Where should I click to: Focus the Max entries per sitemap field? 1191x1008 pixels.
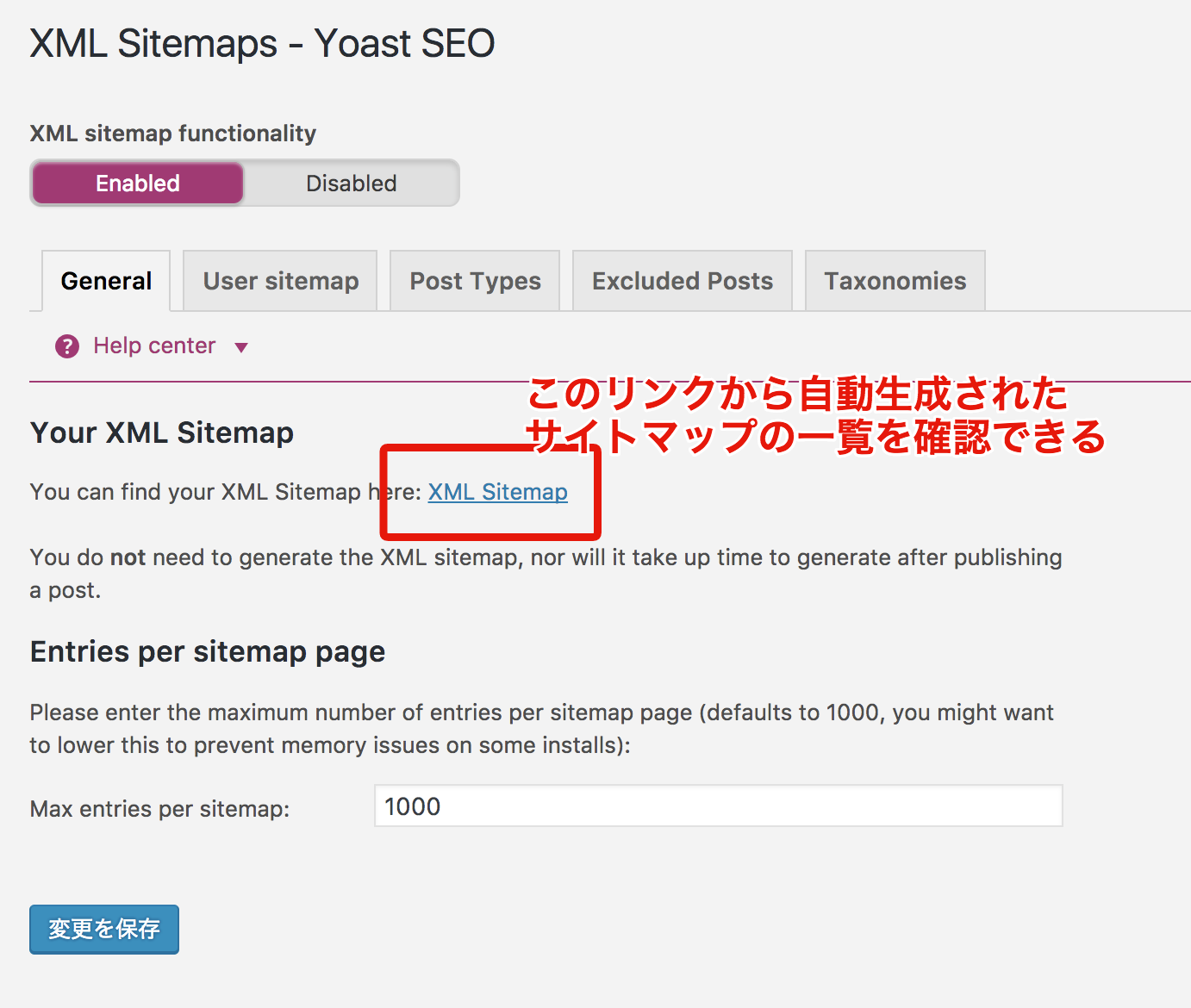[x=719, y=806]
